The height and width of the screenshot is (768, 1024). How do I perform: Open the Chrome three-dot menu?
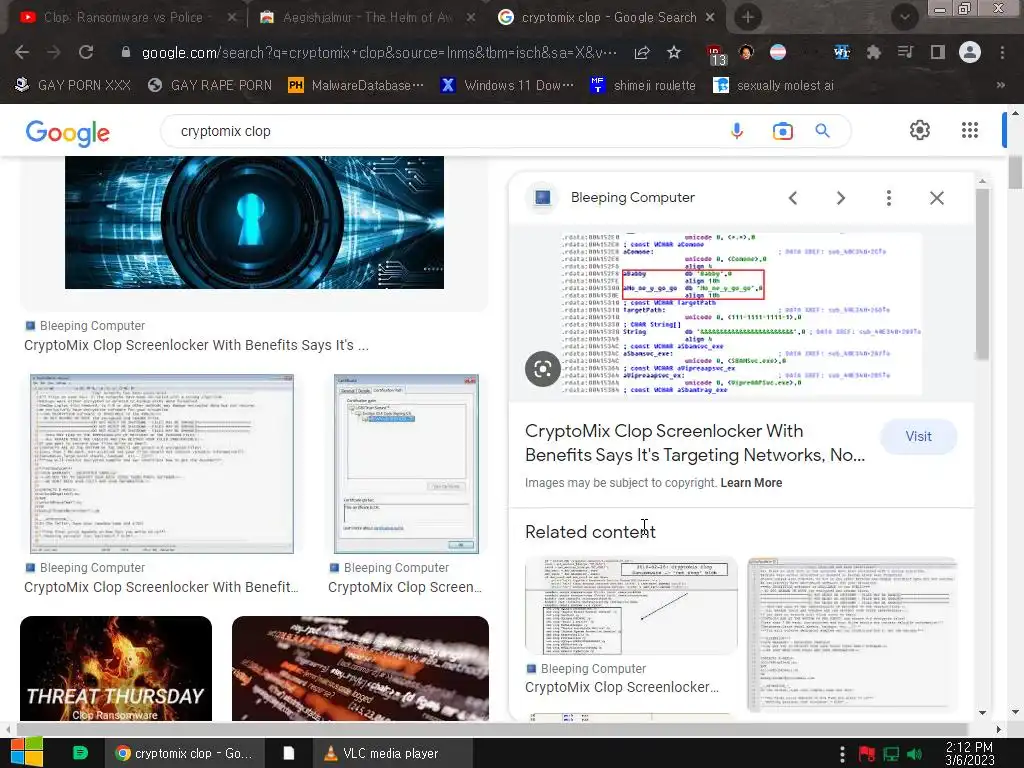[x=1002, y=52]
